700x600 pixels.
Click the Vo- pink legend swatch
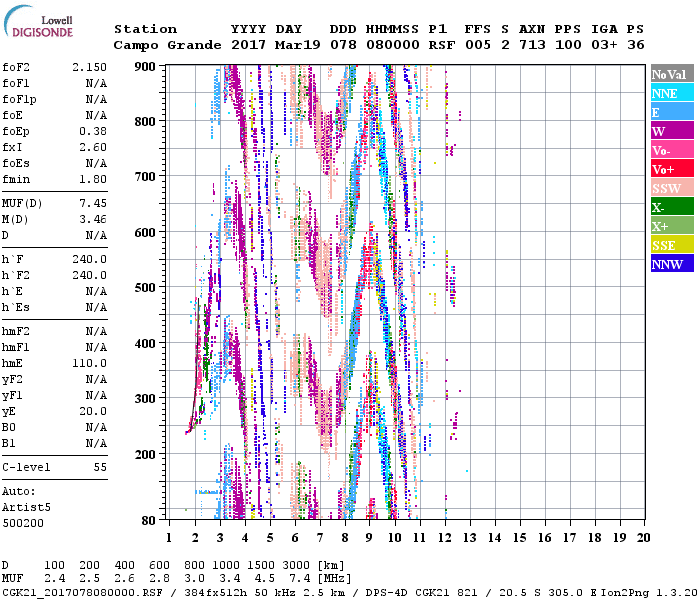(x=671, y=150)
